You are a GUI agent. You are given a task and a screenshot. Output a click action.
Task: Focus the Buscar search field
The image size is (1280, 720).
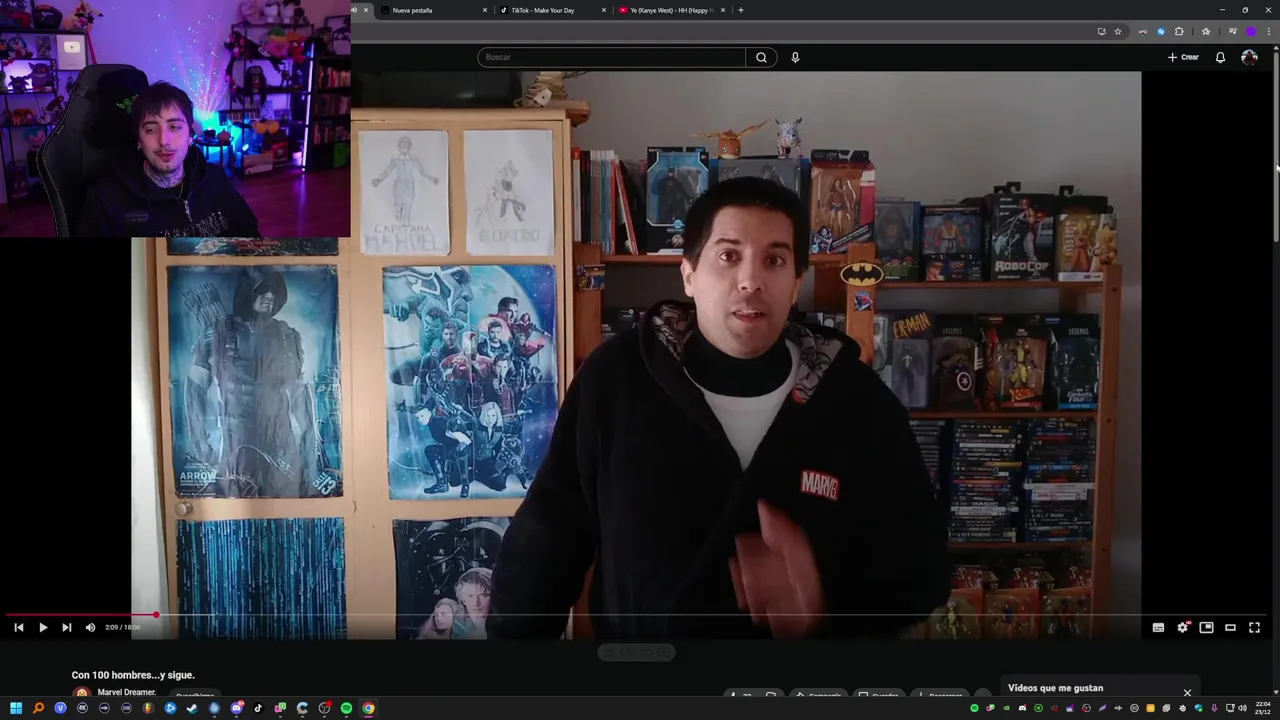click(612, 57)
